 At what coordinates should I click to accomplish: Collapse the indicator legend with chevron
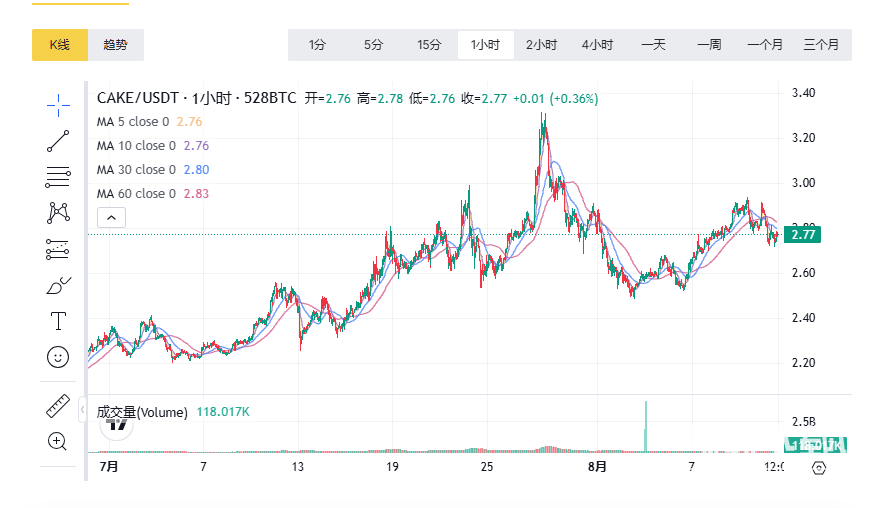pyautogui.click(x=111, y=218)
